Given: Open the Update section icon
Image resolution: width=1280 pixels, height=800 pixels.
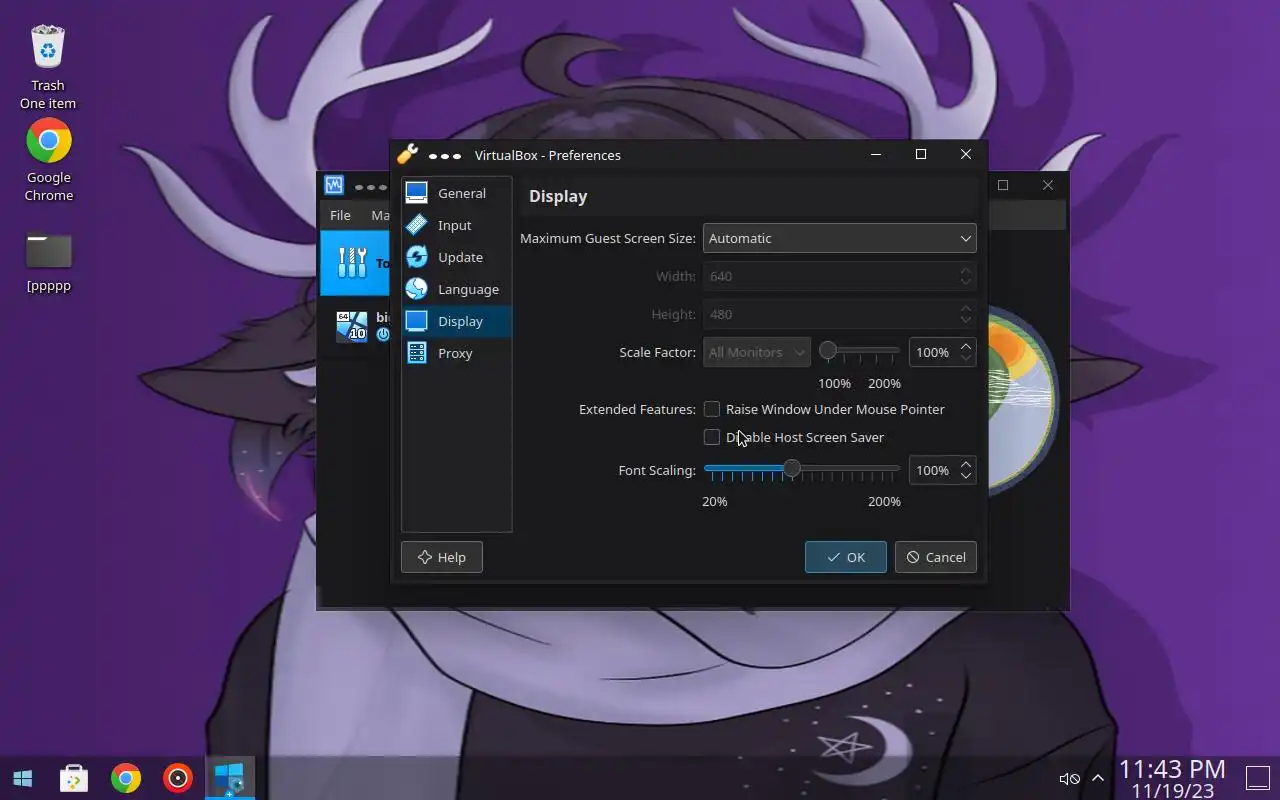Looking at the screenshot, I should point(417,257).
